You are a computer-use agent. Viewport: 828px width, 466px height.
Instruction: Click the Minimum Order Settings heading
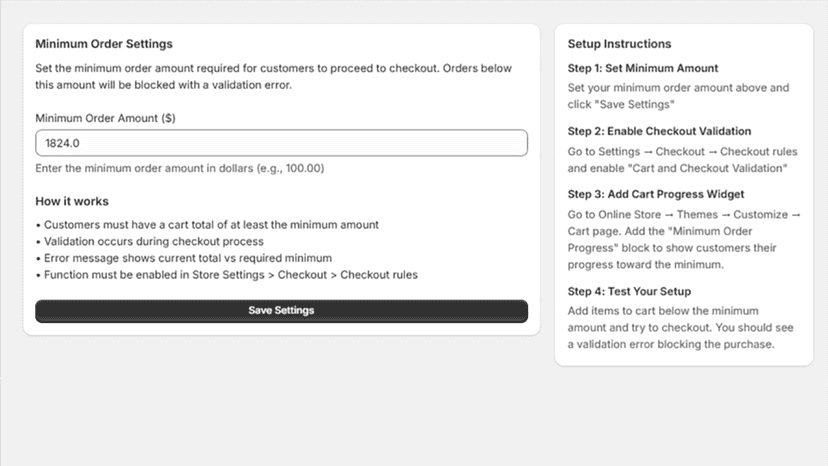pyautogui.click(x=104, y=44)
